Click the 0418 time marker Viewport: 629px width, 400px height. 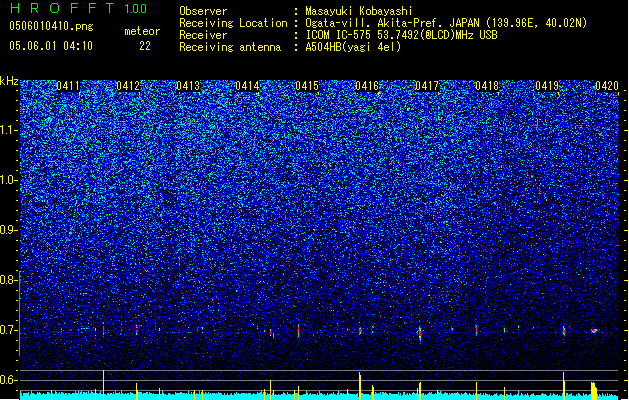coord(487,86)
